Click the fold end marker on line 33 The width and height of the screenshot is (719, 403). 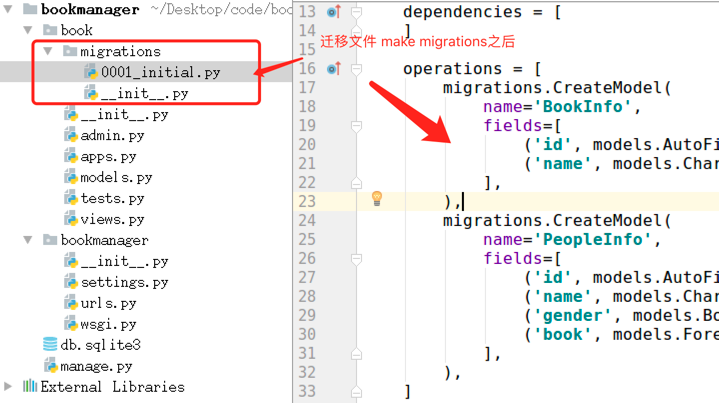(x=356, y=392)
